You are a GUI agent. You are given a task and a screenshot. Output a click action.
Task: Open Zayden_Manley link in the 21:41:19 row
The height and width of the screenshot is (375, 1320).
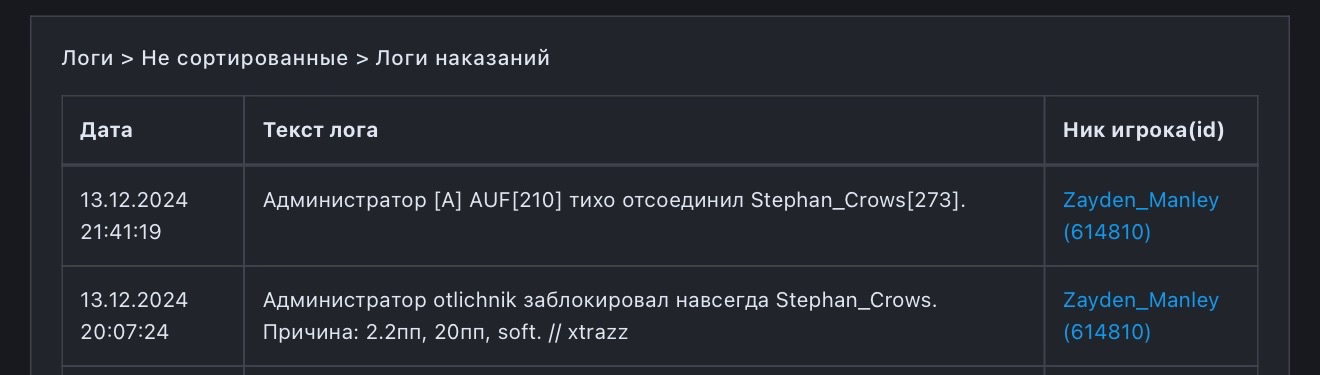(1141, 200)
